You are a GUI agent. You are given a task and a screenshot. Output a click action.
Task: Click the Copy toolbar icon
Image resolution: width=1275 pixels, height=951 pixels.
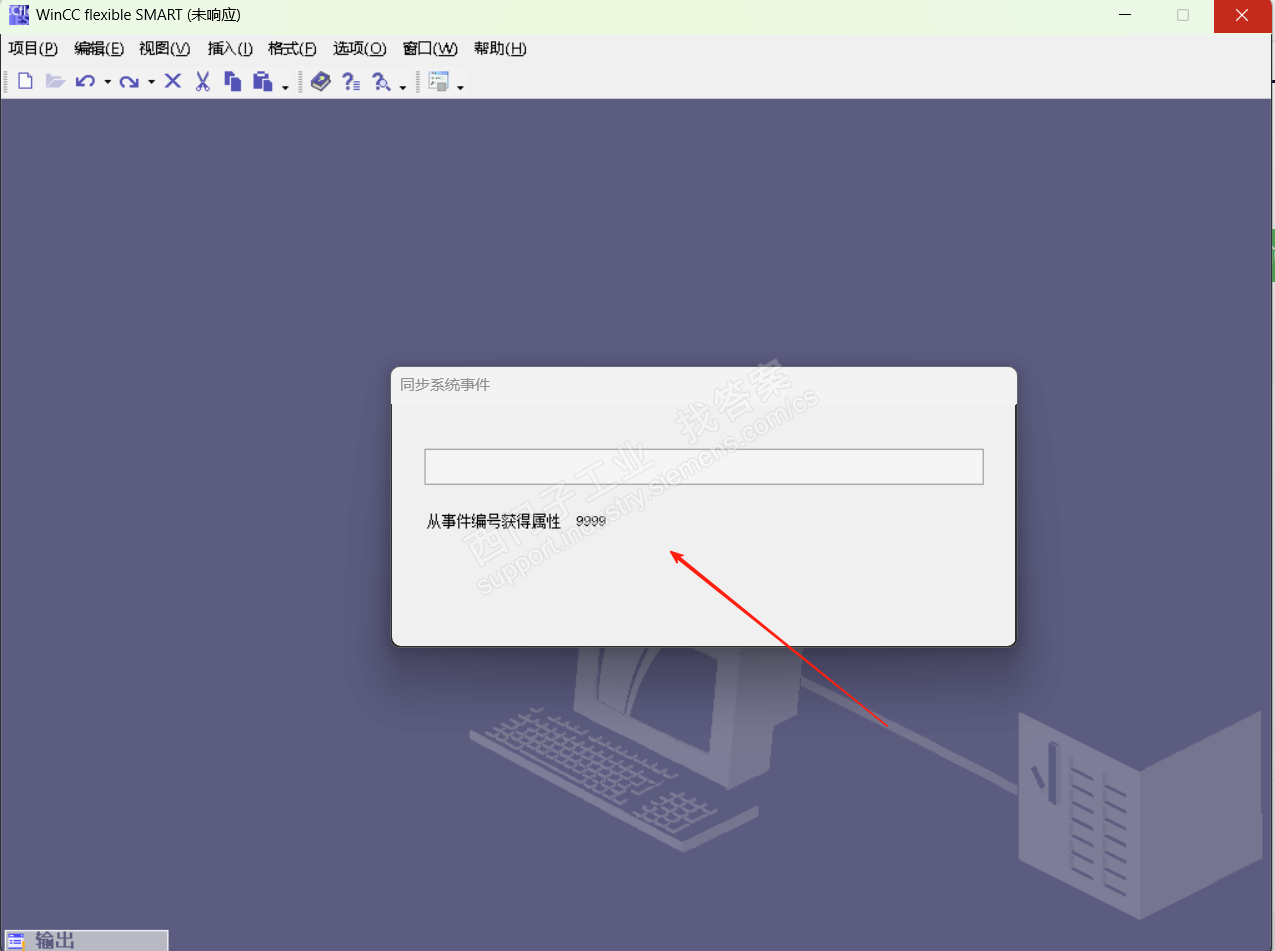(233, 82)
